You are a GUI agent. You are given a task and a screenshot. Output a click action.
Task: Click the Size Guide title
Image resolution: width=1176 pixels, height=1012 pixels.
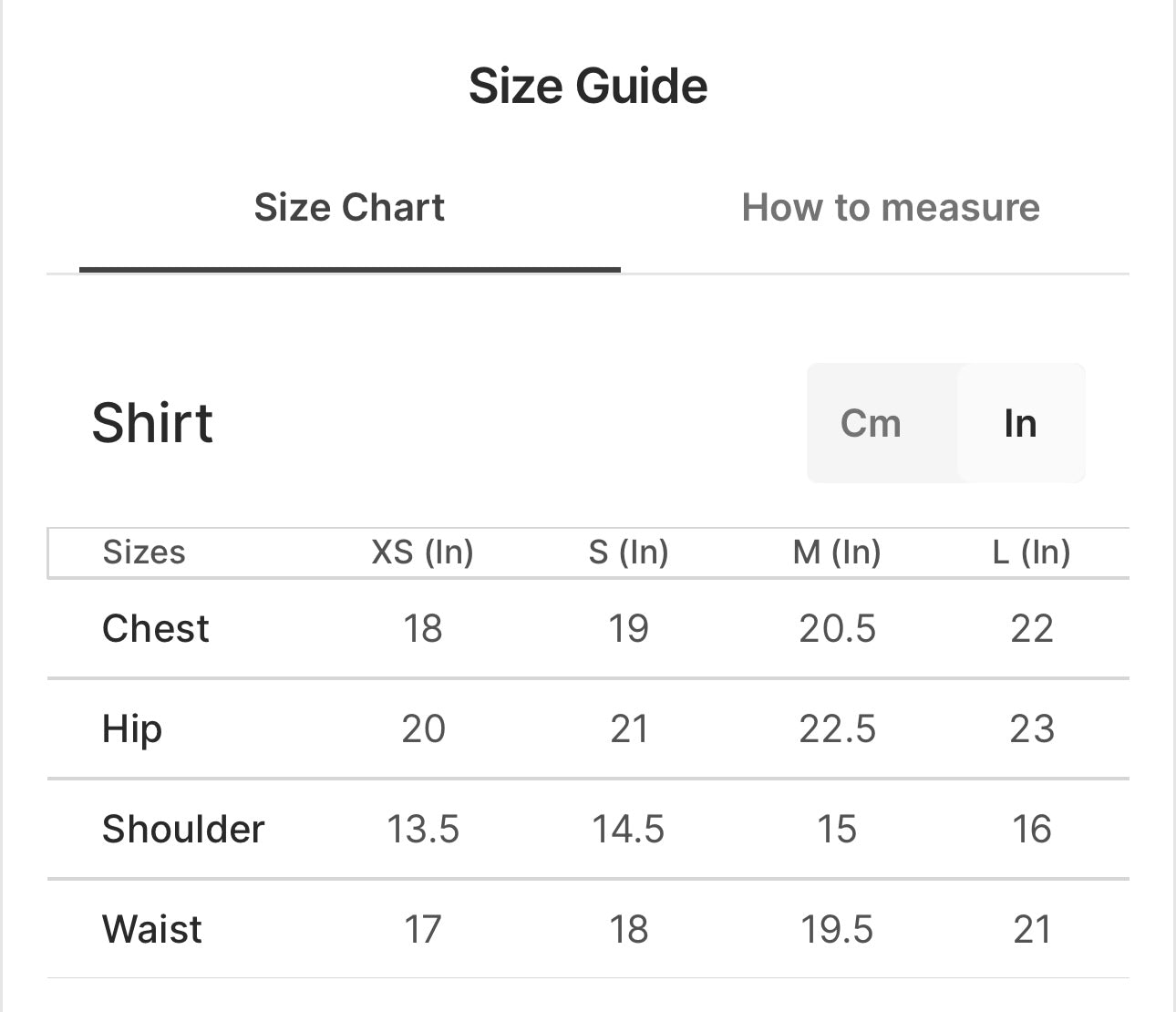588,87
